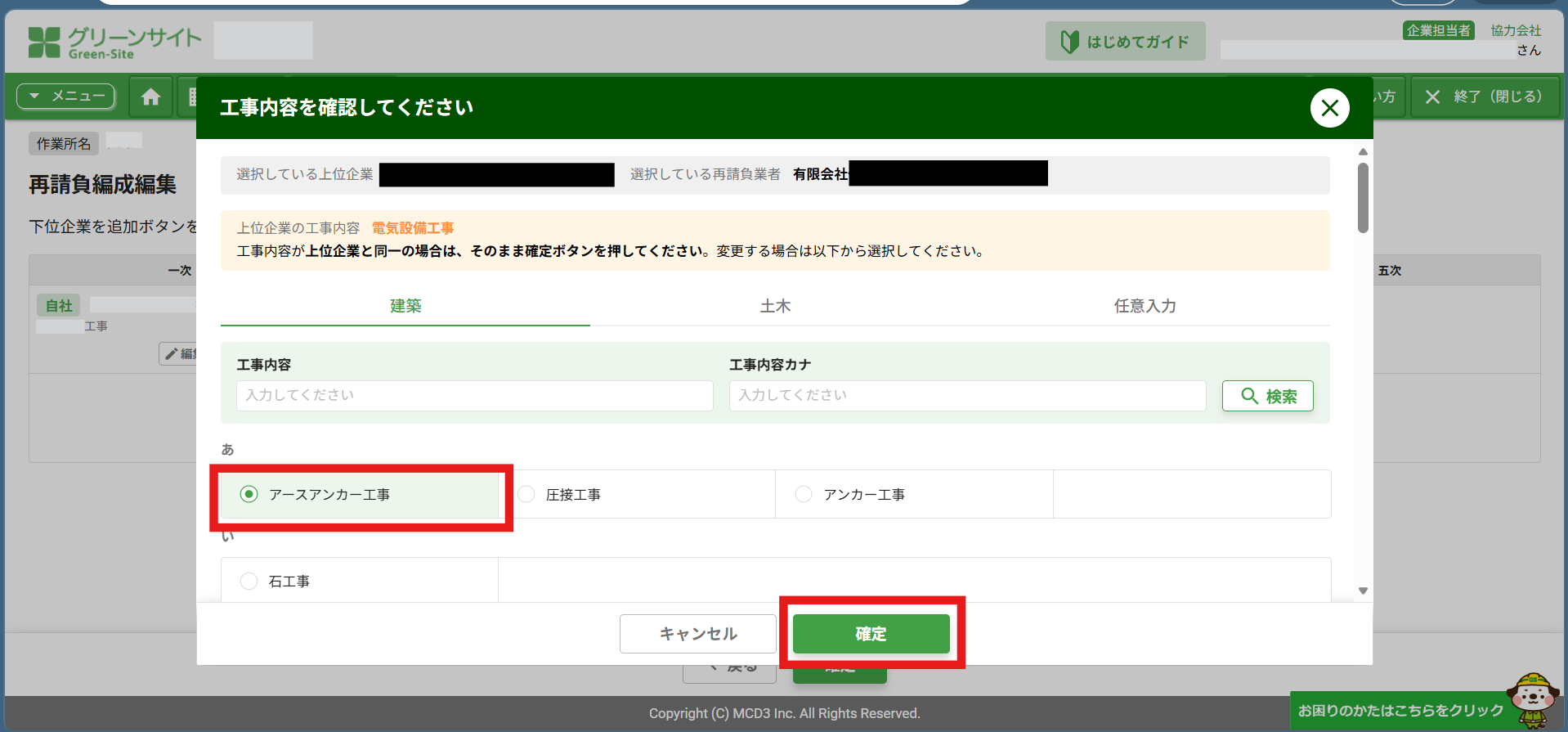
Task: Click the mascot help character icon
Action: pyautogui.click(x=1532, y=700)
